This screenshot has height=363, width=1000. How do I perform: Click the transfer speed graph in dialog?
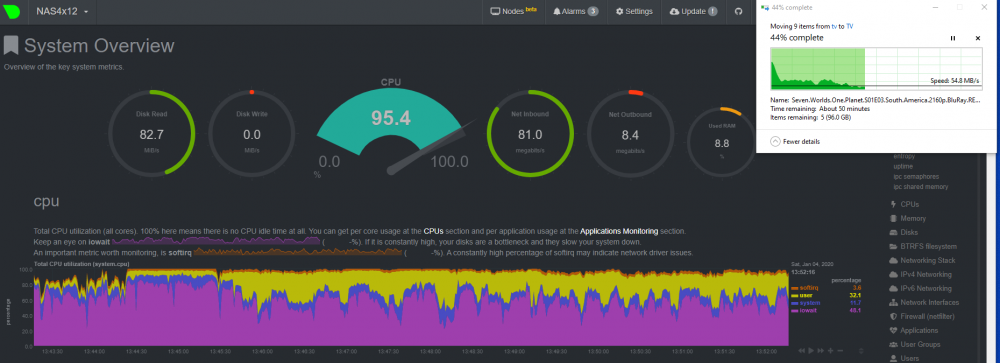click(x=876, y=68)
